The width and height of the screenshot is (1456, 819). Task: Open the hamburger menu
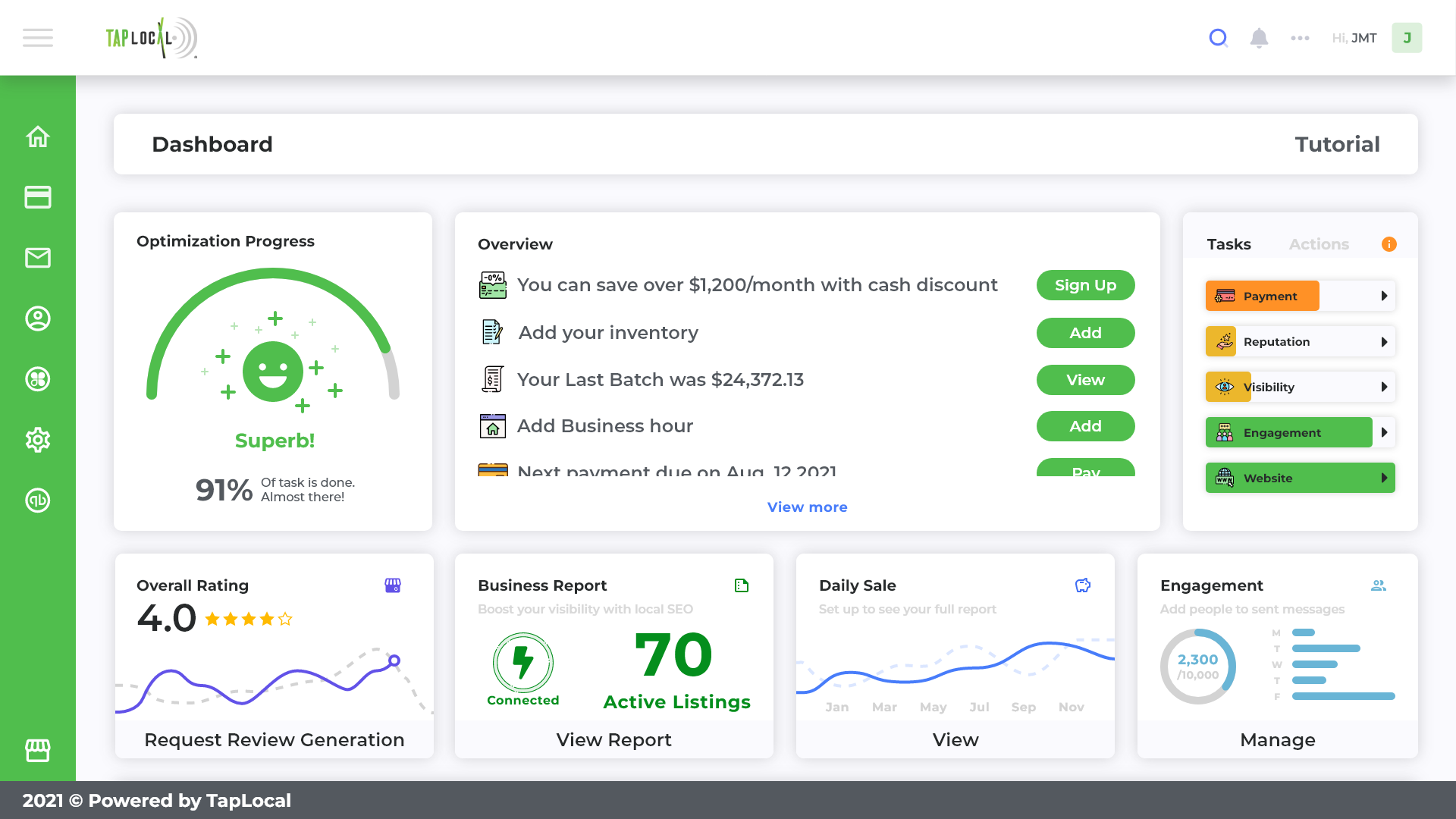(x=38, y=38)
